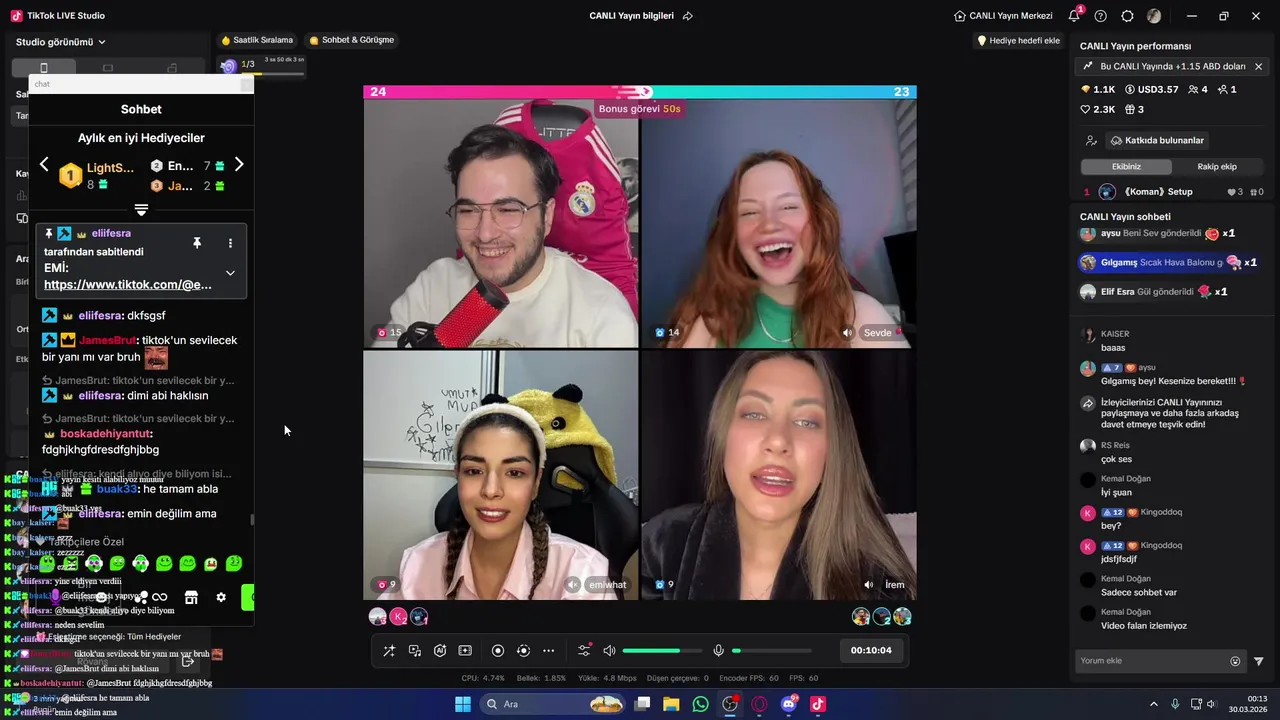Unmute the emiwhat guest stream

click(573, 585)
